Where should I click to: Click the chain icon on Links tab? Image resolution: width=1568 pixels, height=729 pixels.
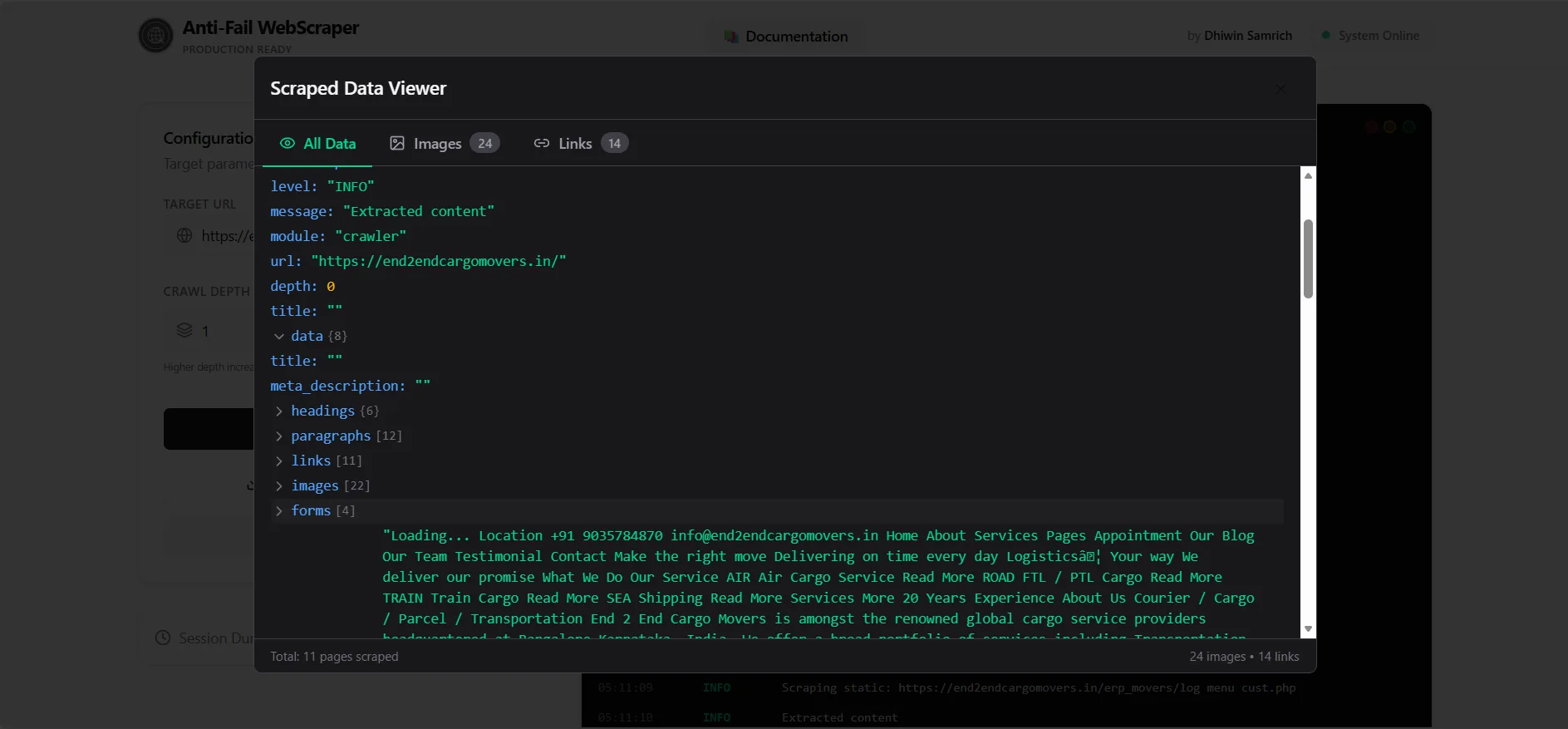pyautogui.click(x=542, y=143)
